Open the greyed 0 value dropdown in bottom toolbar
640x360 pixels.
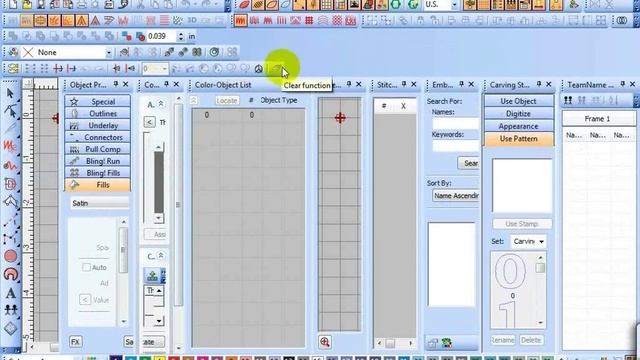pos(164,69)
